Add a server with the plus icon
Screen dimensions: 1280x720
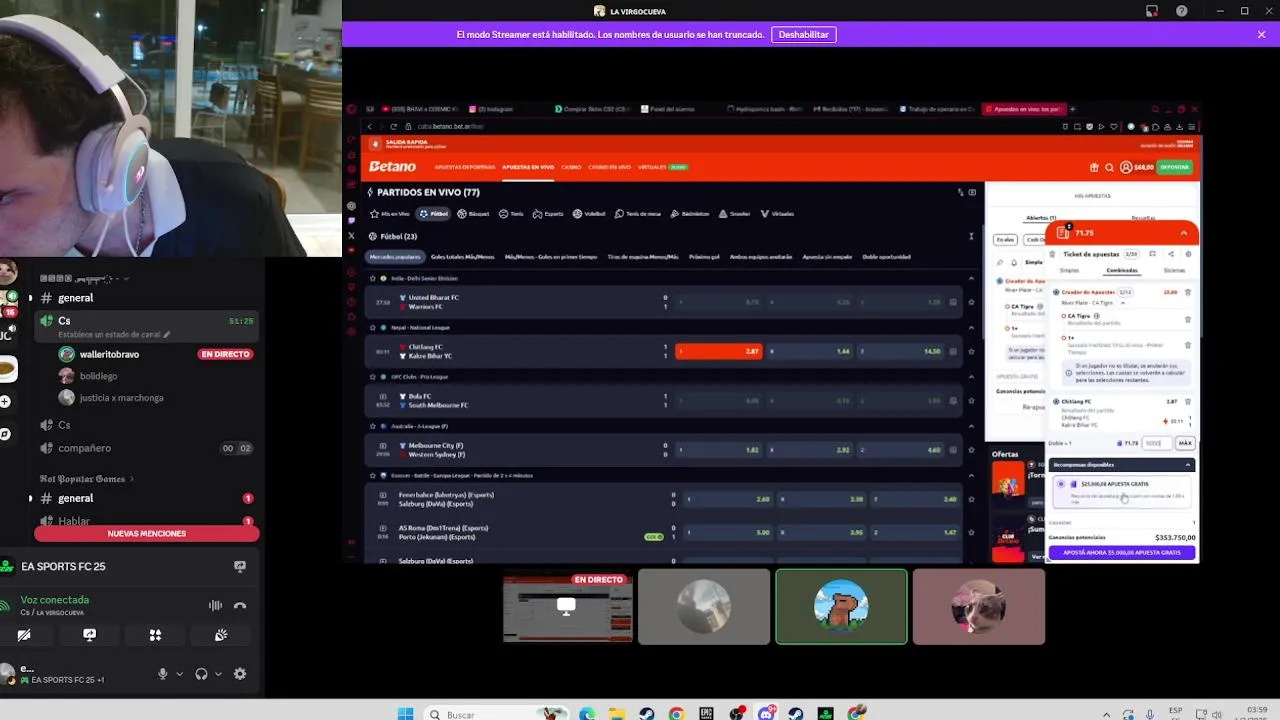pos(6,401)
